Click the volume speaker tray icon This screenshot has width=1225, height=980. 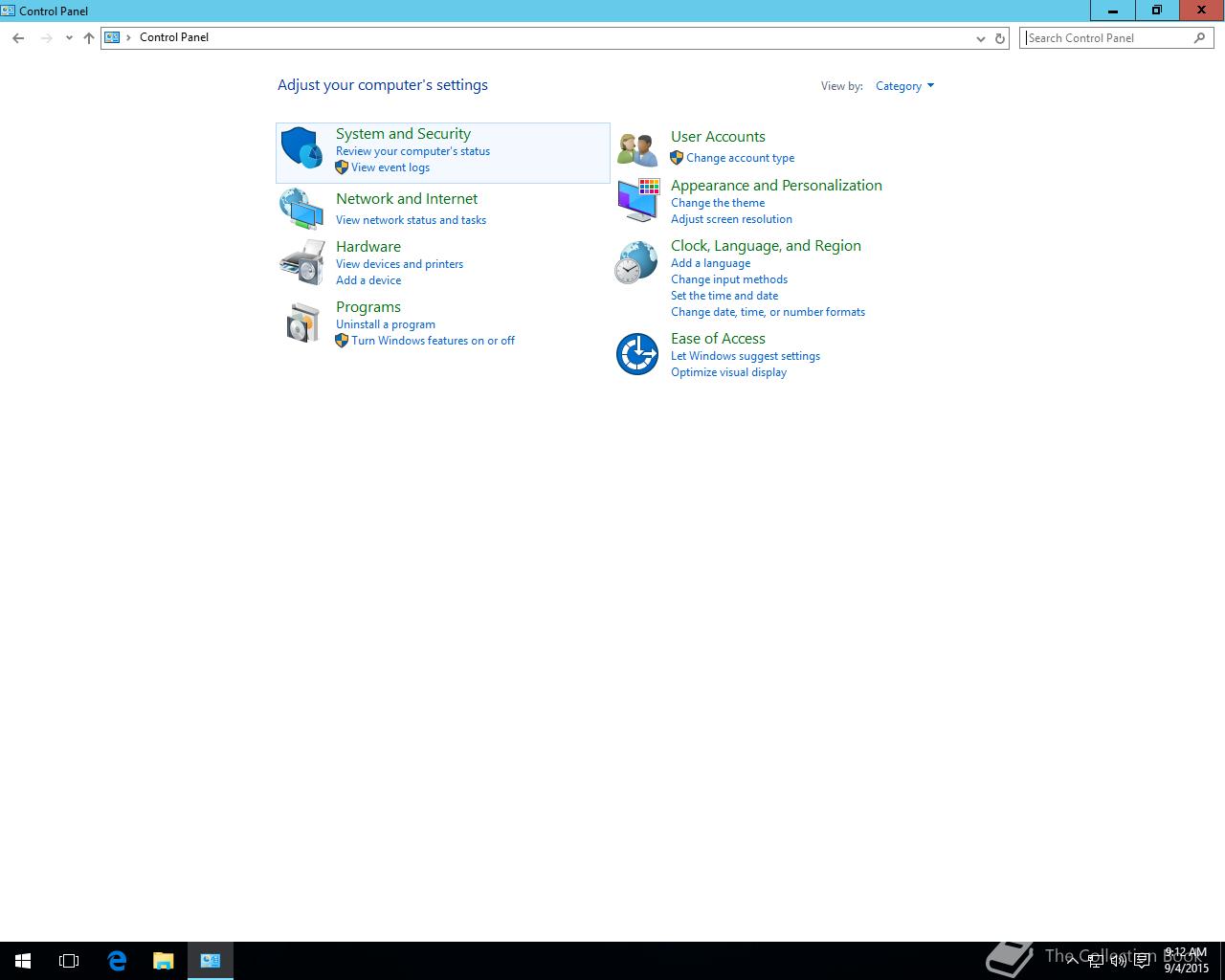[x=1118, y=960]
